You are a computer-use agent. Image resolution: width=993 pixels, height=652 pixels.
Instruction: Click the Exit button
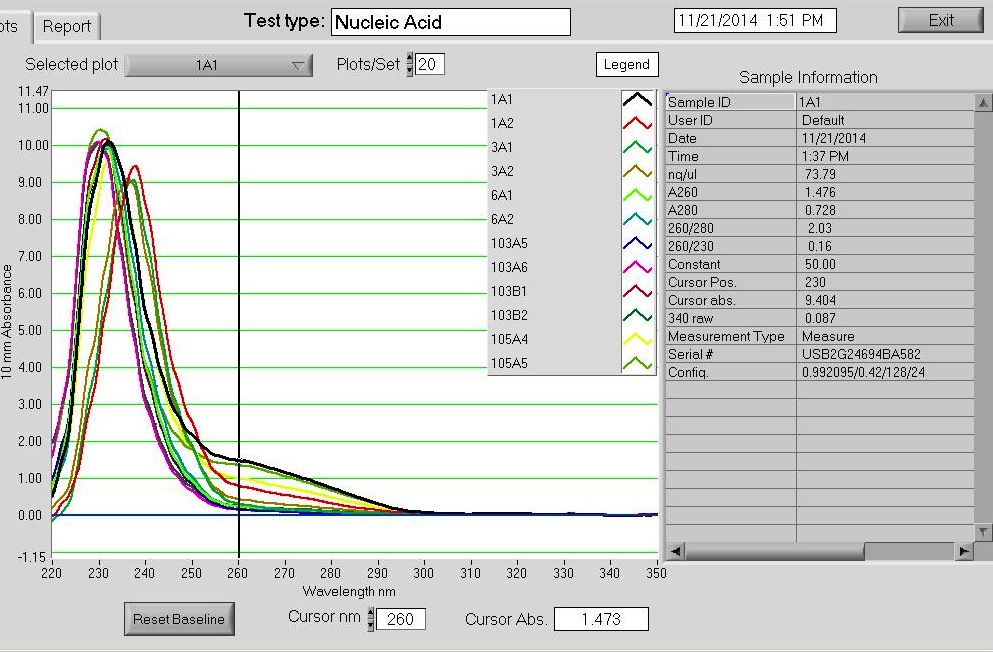(940, 20)
